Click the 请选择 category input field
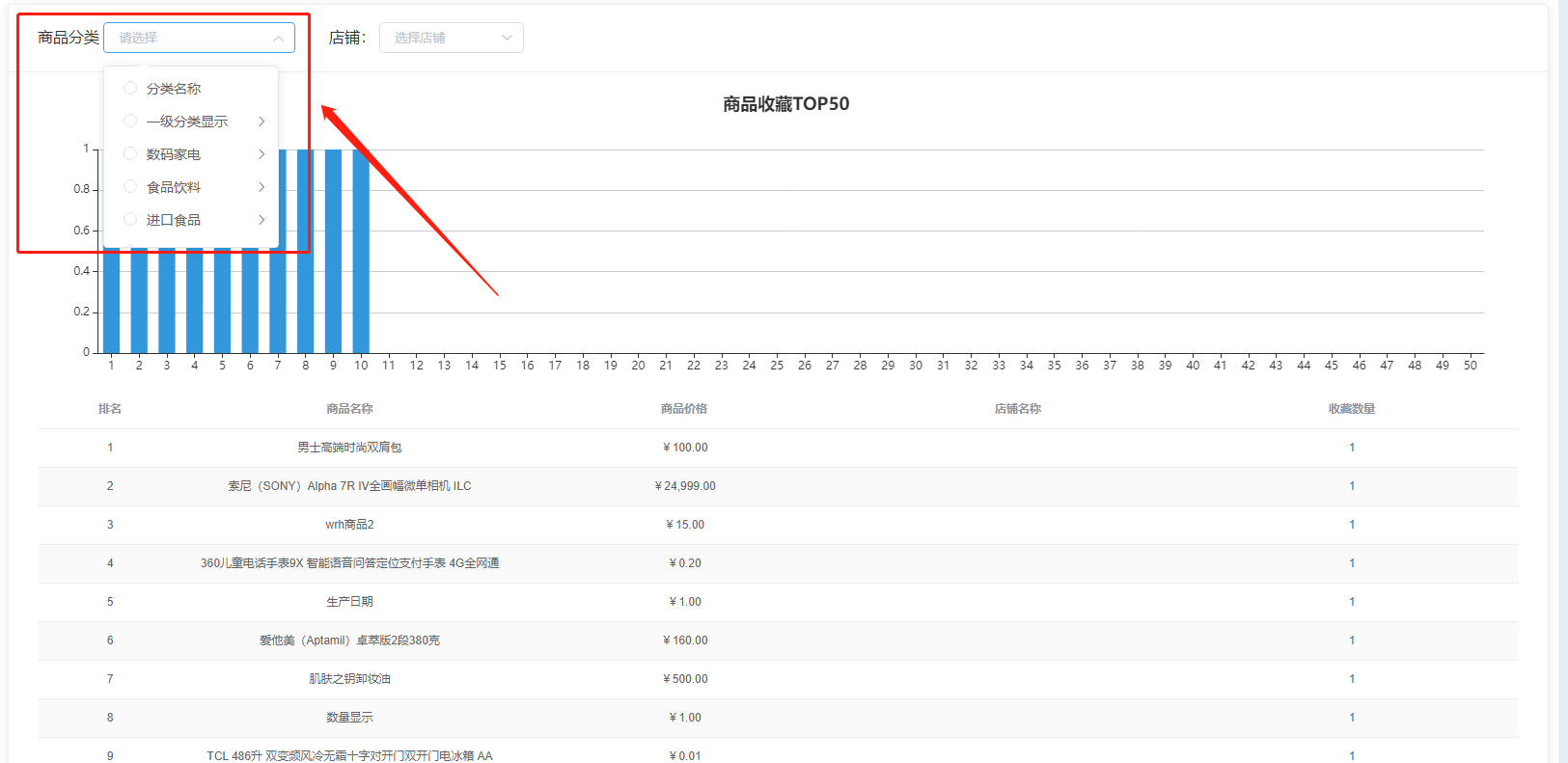This screenshot has width=1568, height=763. (200, 38)
